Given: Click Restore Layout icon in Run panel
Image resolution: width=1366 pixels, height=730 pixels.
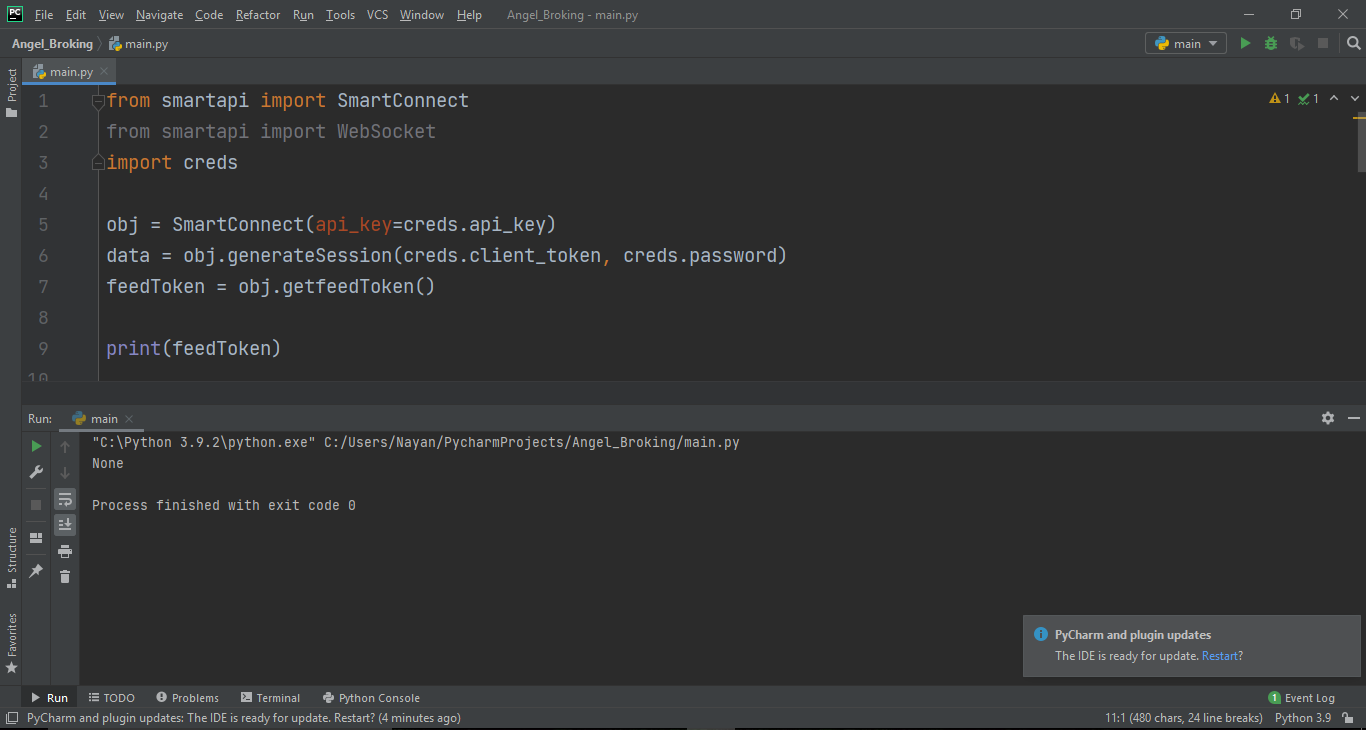Looking at the screenshot, I should point(36,538).
